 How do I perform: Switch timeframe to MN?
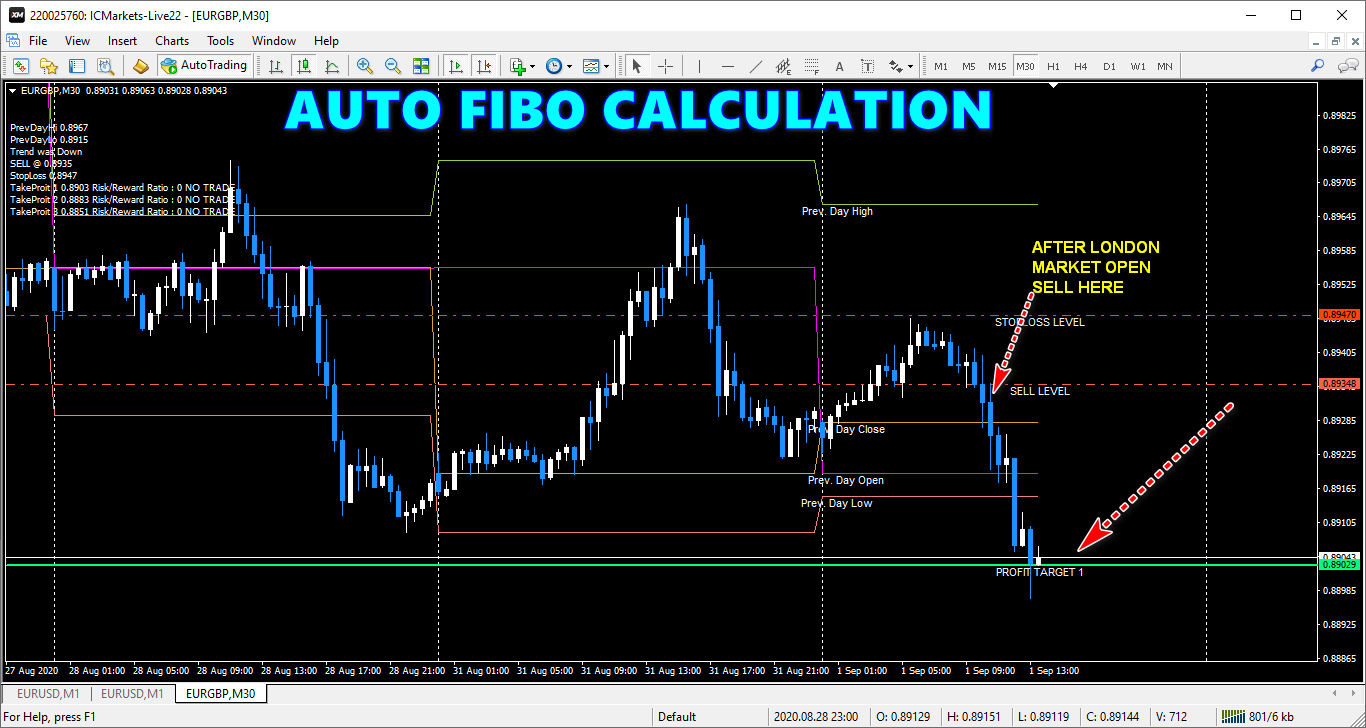click(1165, 66)
